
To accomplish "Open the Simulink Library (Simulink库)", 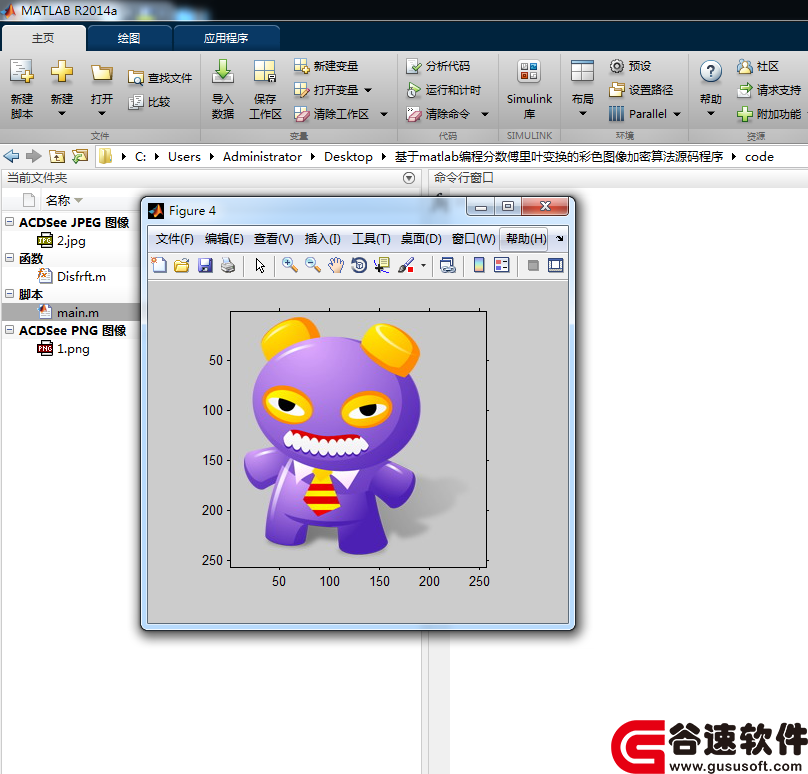I will (x=529, y=90).
